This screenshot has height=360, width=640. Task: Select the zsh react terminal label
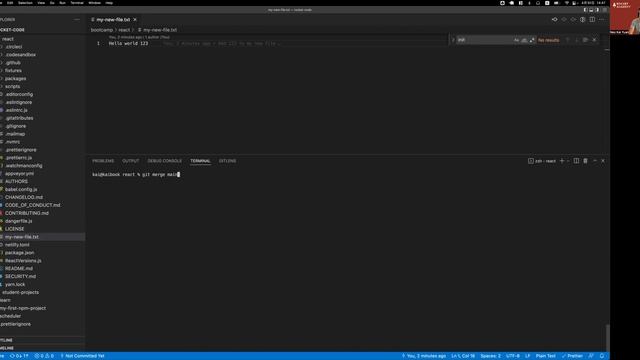coord(542,161)
